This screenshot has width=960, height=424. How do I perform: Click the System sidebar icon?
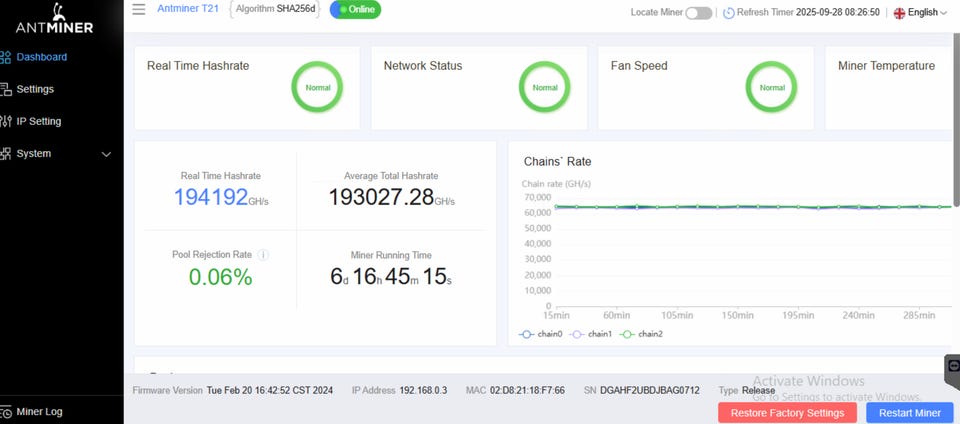click(x=6, y=154)
